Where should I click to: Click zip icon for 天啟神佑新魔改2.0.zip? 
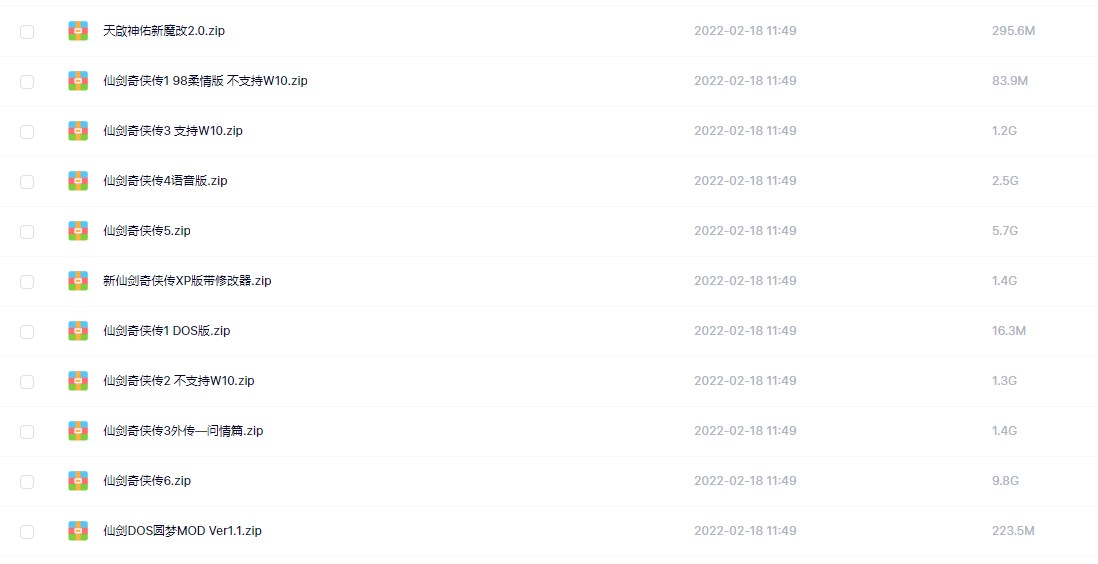coord(78,31)
